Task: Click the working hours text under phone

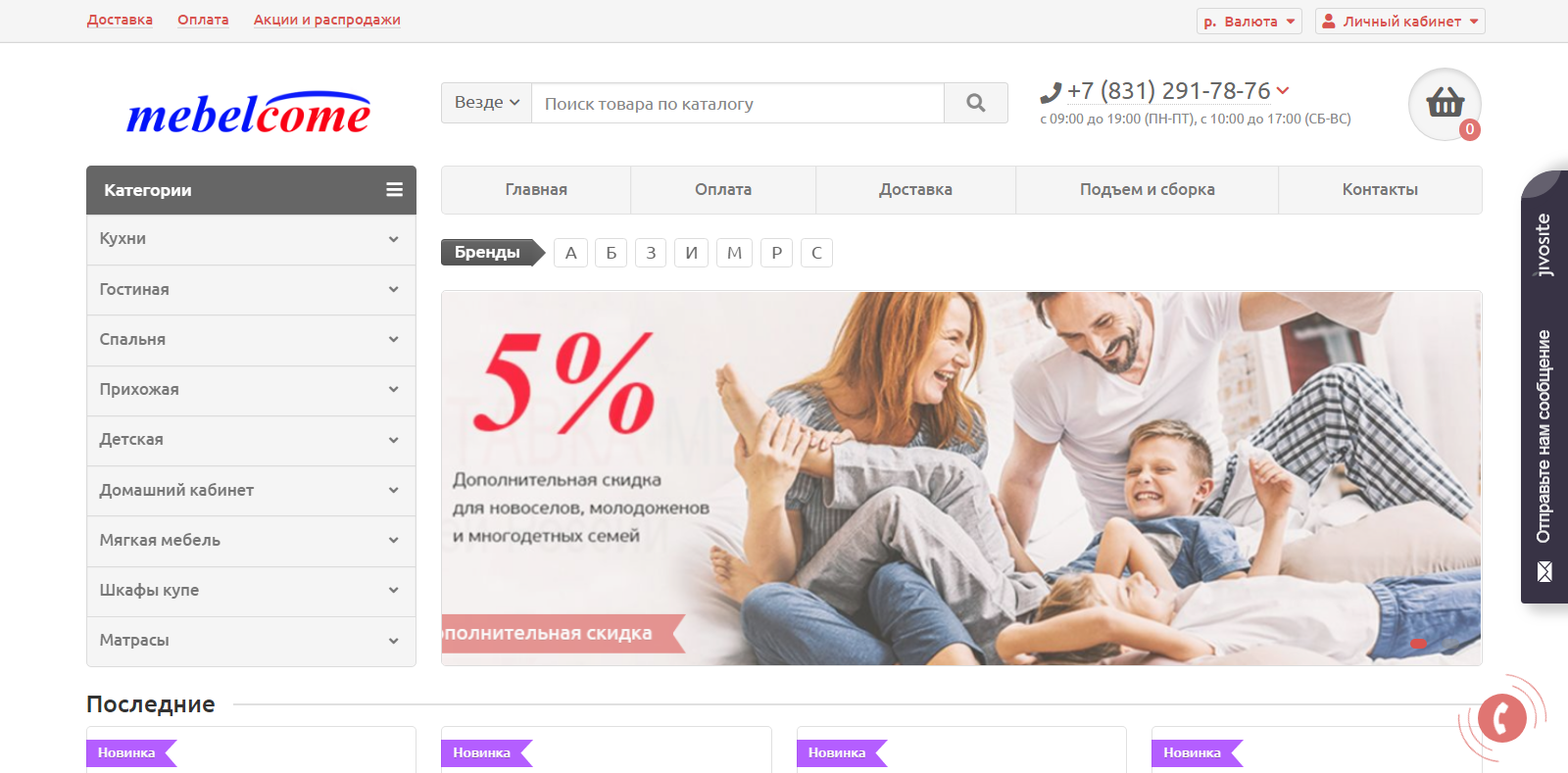Action: [x=1196, y=119]
